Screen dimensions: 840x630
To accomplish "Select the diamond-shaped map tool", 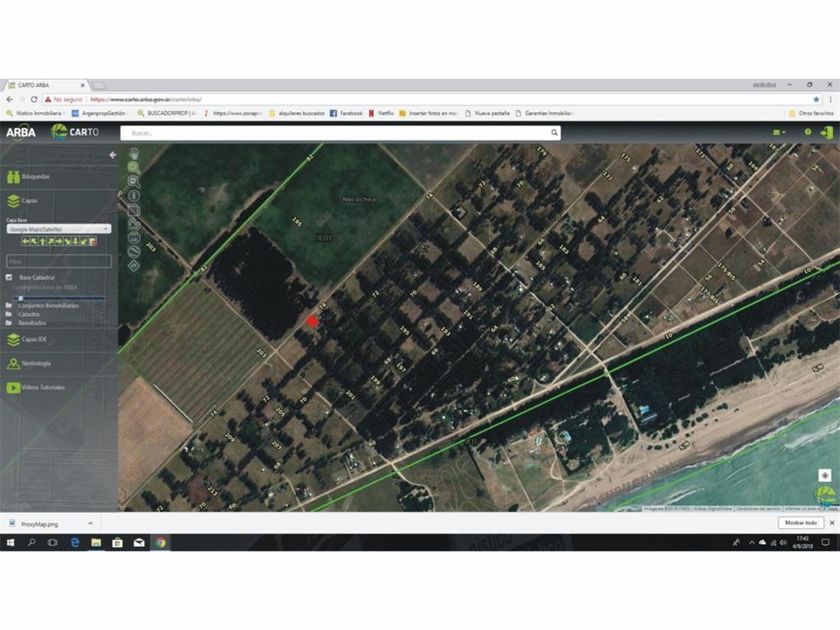I will click(134, 266).
